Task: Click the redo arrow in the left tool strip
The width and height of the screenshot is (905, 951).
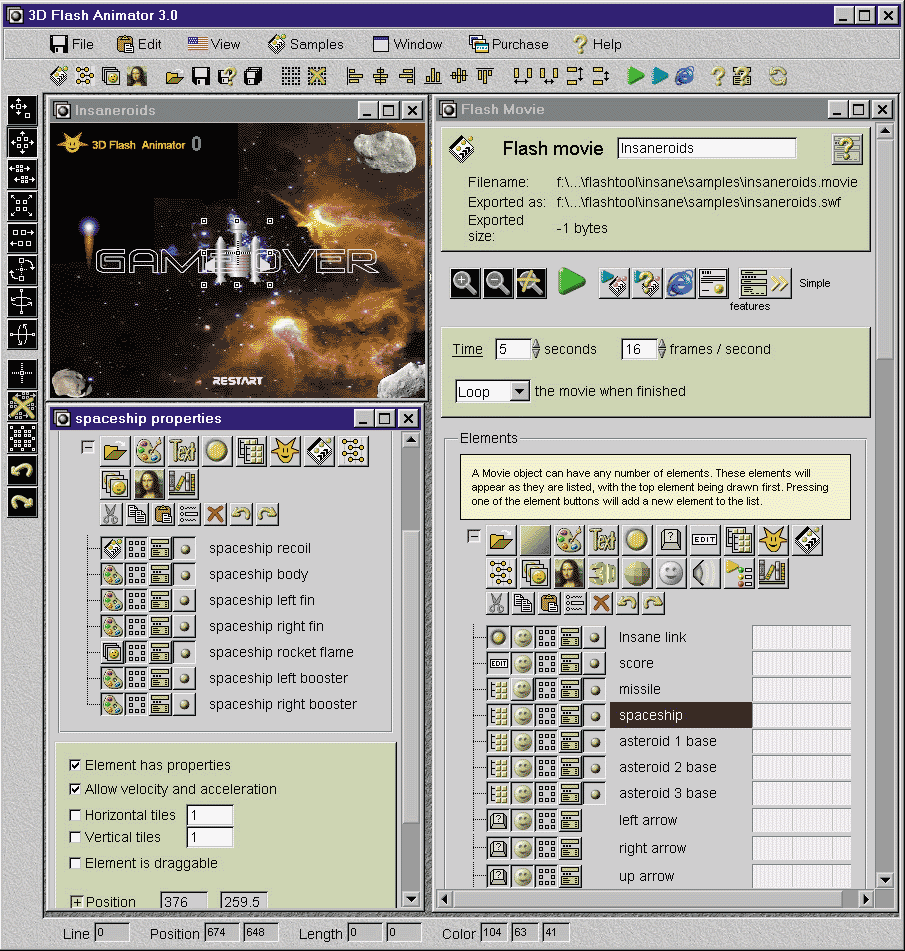Action: (22, 502)
